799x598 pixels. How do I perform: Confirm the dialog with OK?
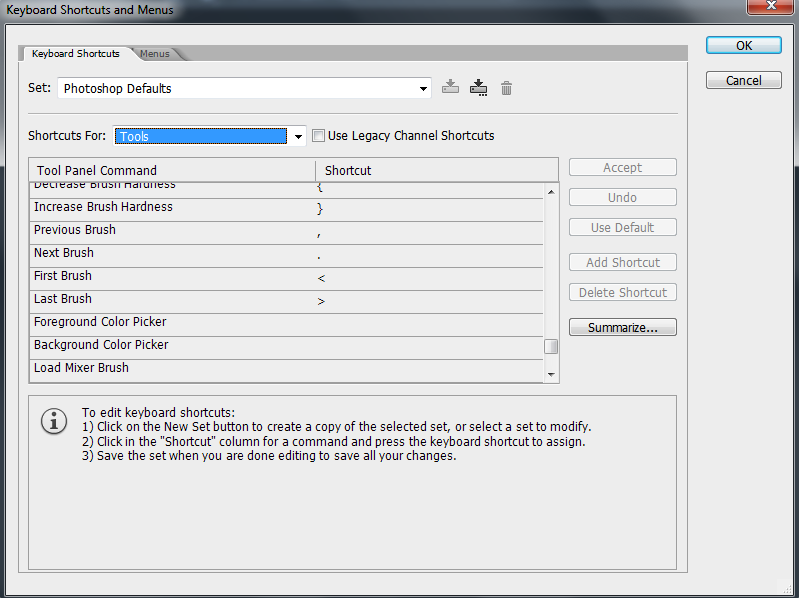tap(743, 45)
